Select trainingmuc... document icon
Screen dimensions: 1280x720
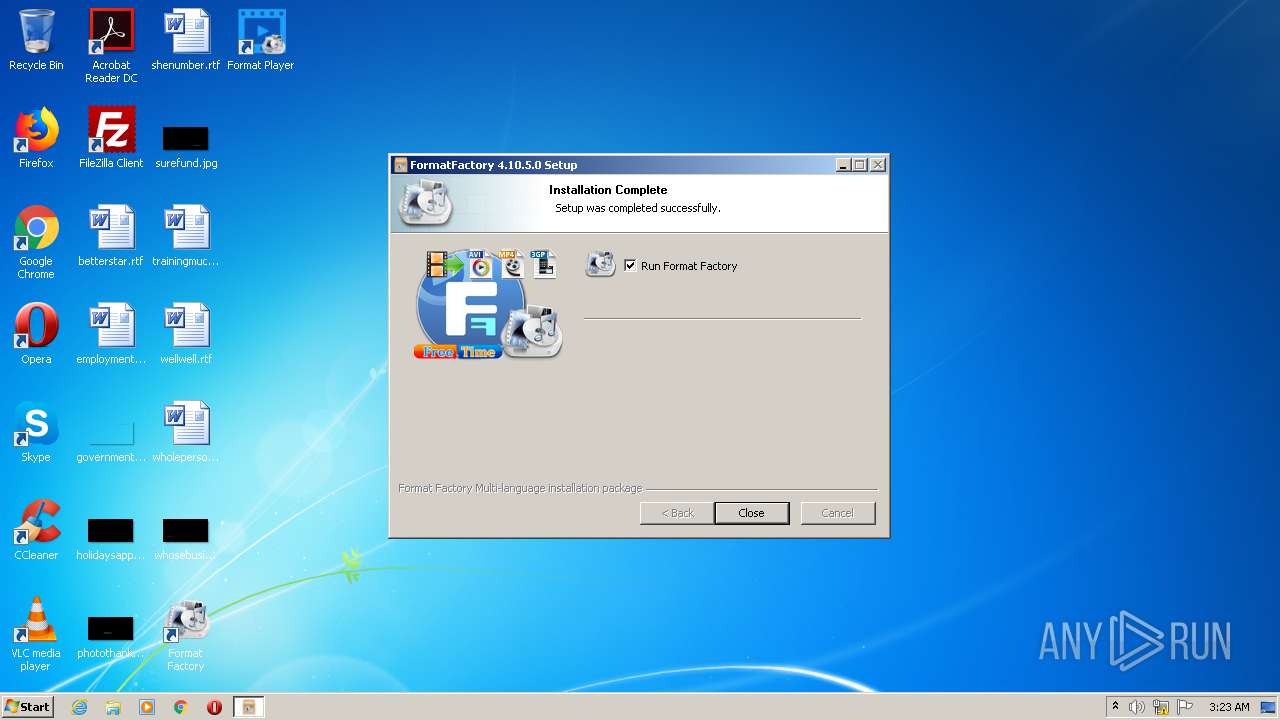[186, 236]
